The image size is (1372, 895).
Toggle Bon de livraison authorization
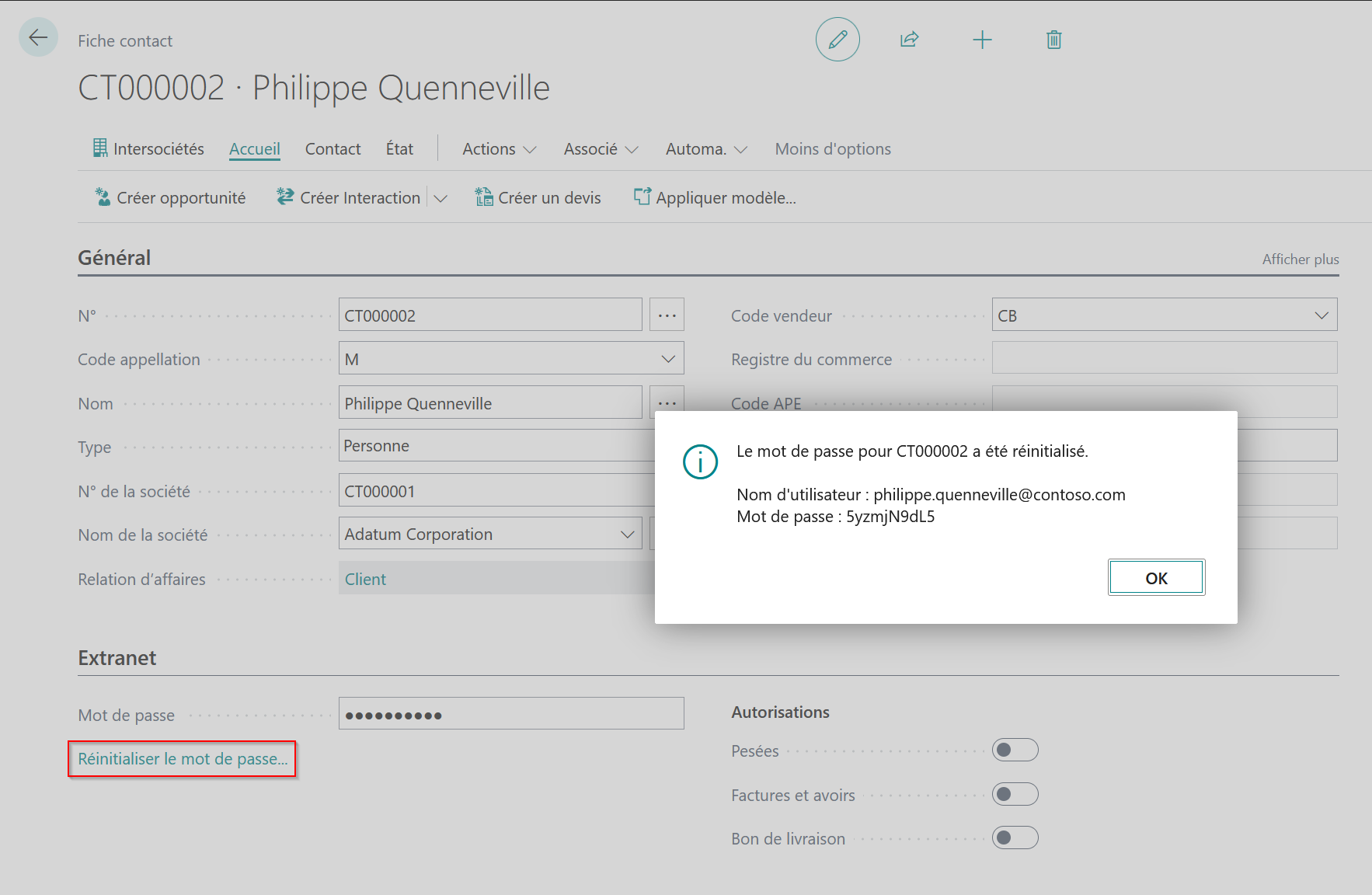1015,838
